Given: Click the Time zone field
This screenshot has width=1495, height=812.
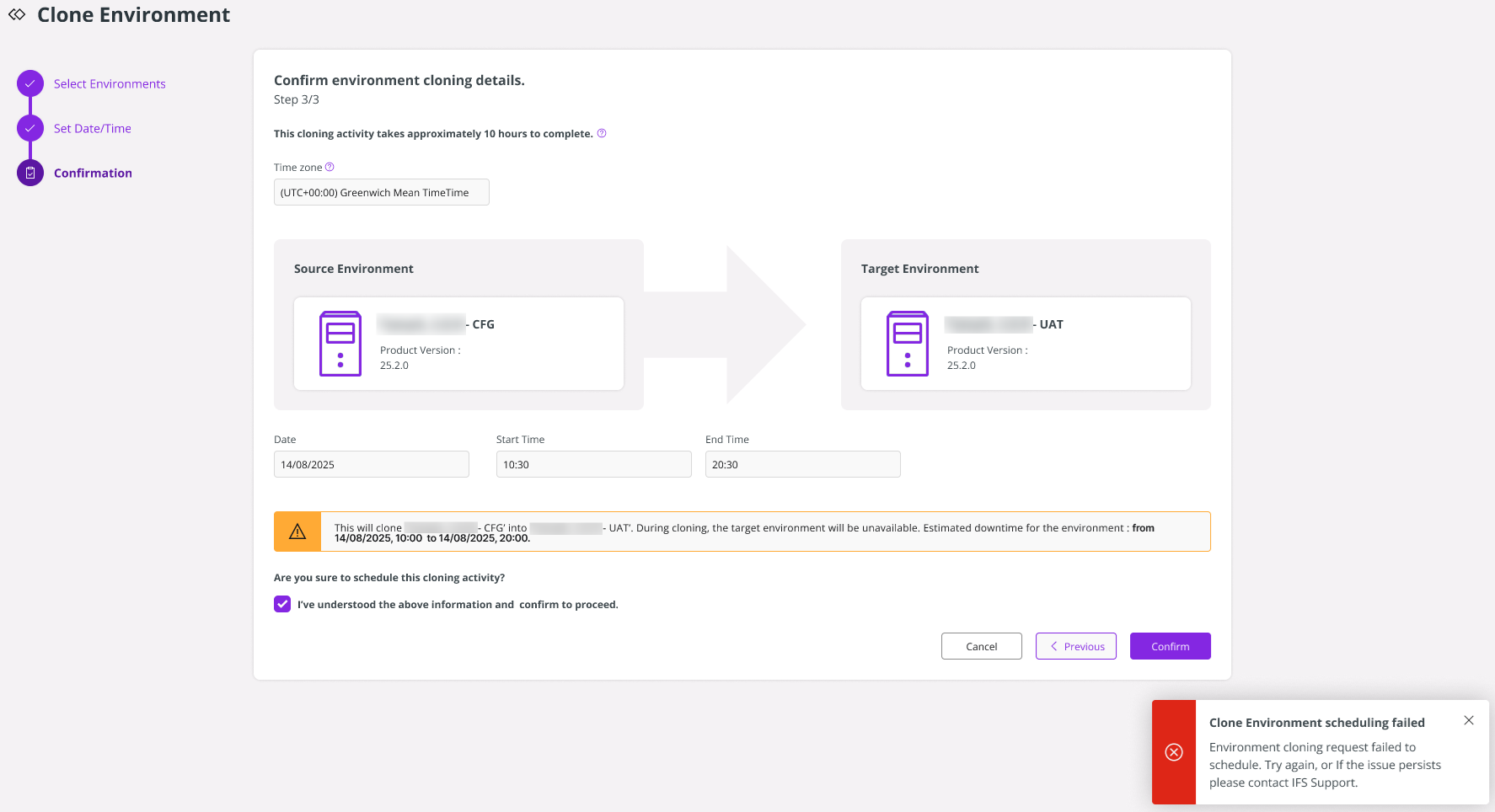Looking at the screenshot, I should (382, 192).
